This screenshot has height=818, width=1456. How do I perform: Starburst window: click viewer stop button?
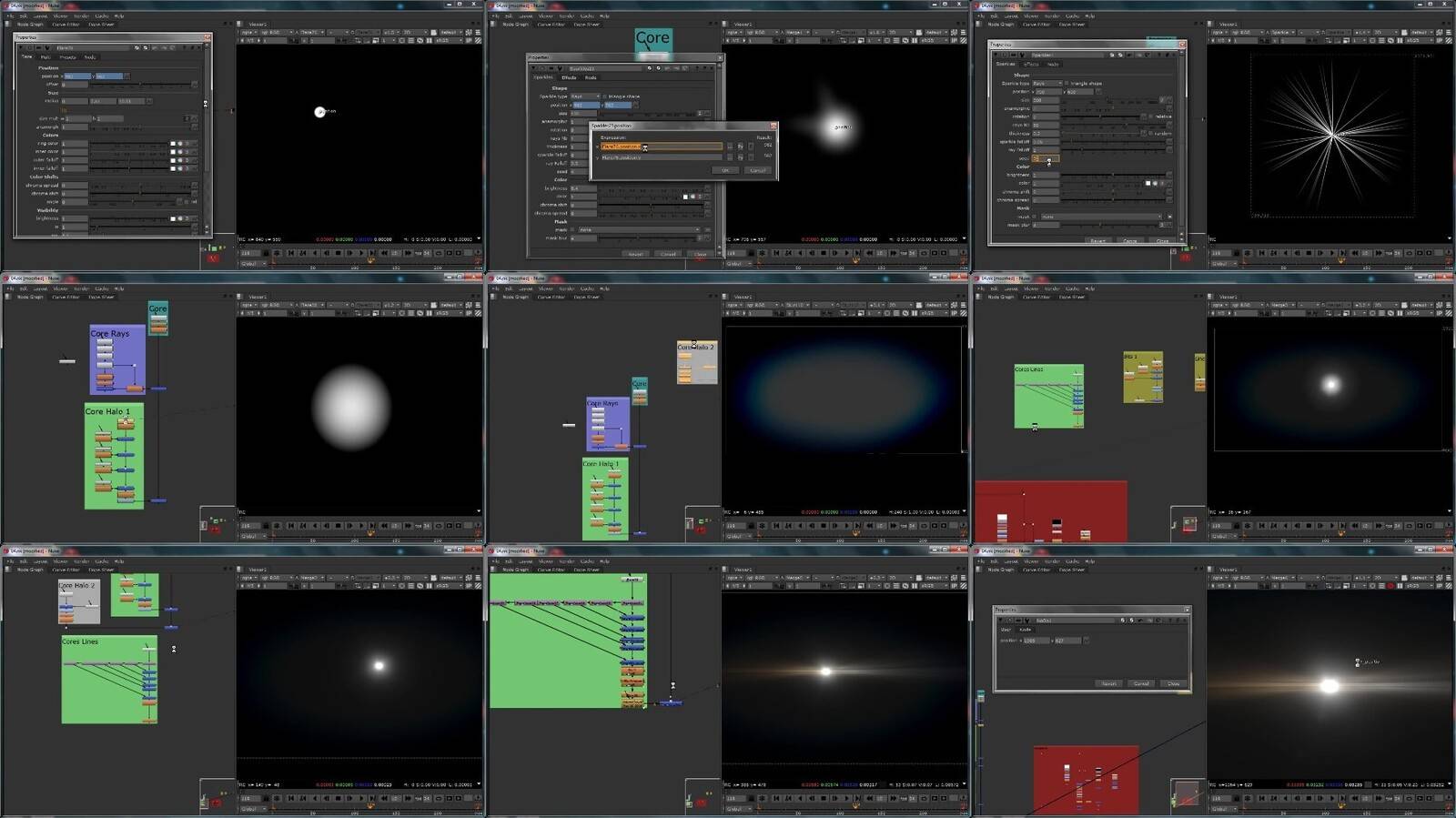[1309, 253]
